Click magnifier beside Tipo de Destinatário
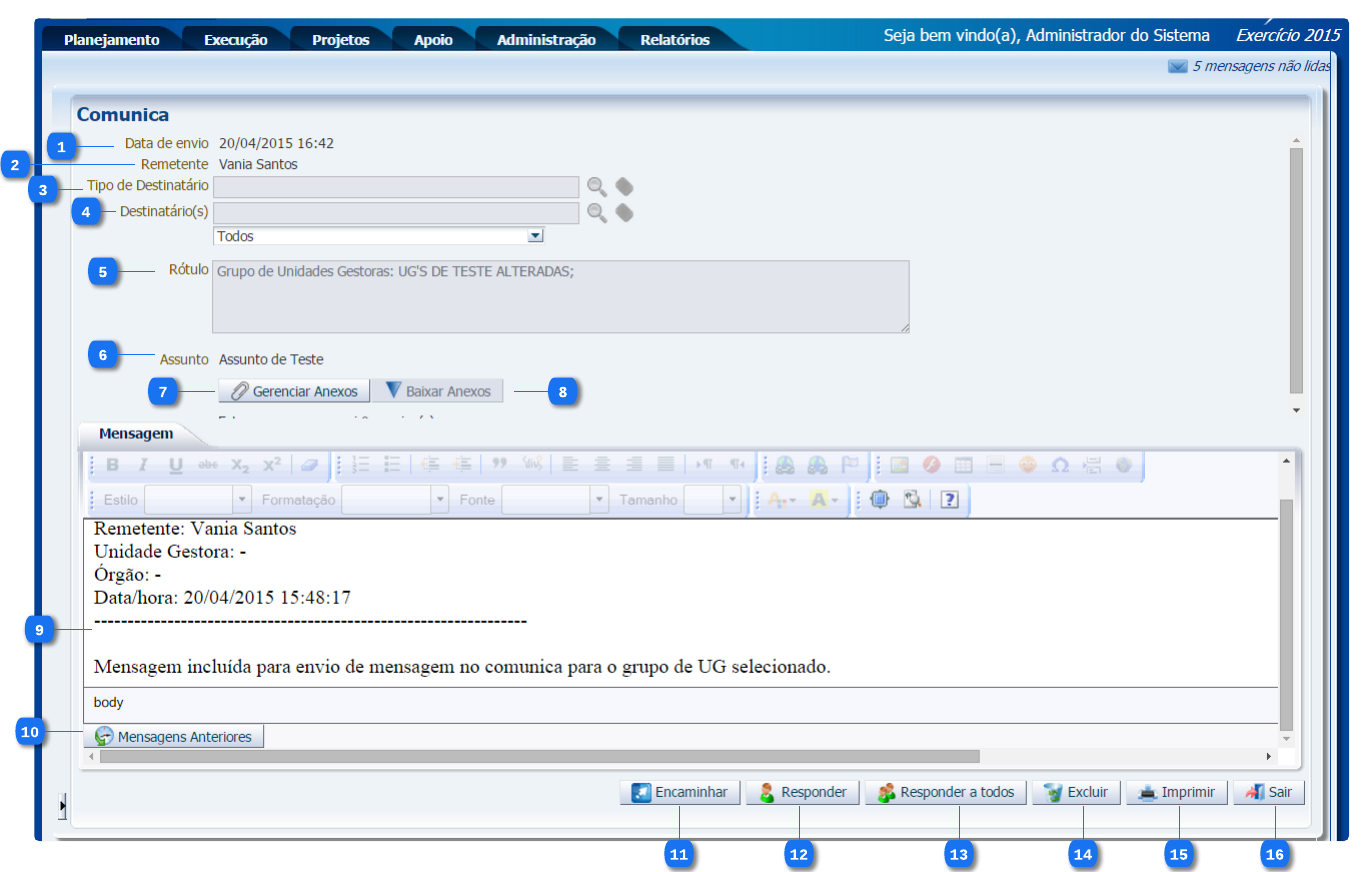The height and width of the screenshot is (872, 1371). 597,187
